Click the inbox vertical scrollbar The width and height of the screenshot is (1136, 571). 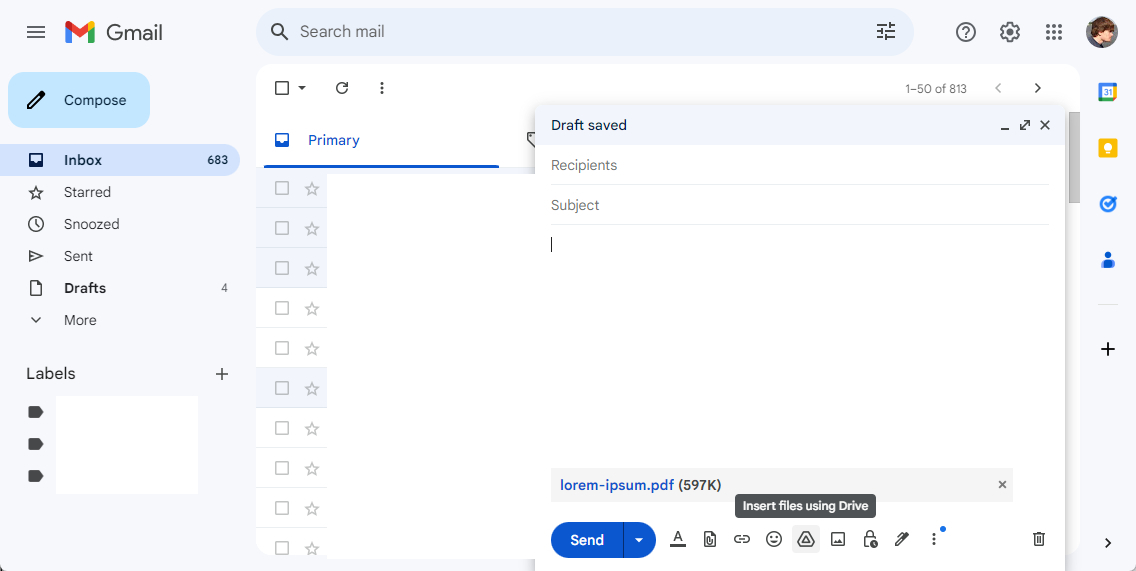(1074, 157)
